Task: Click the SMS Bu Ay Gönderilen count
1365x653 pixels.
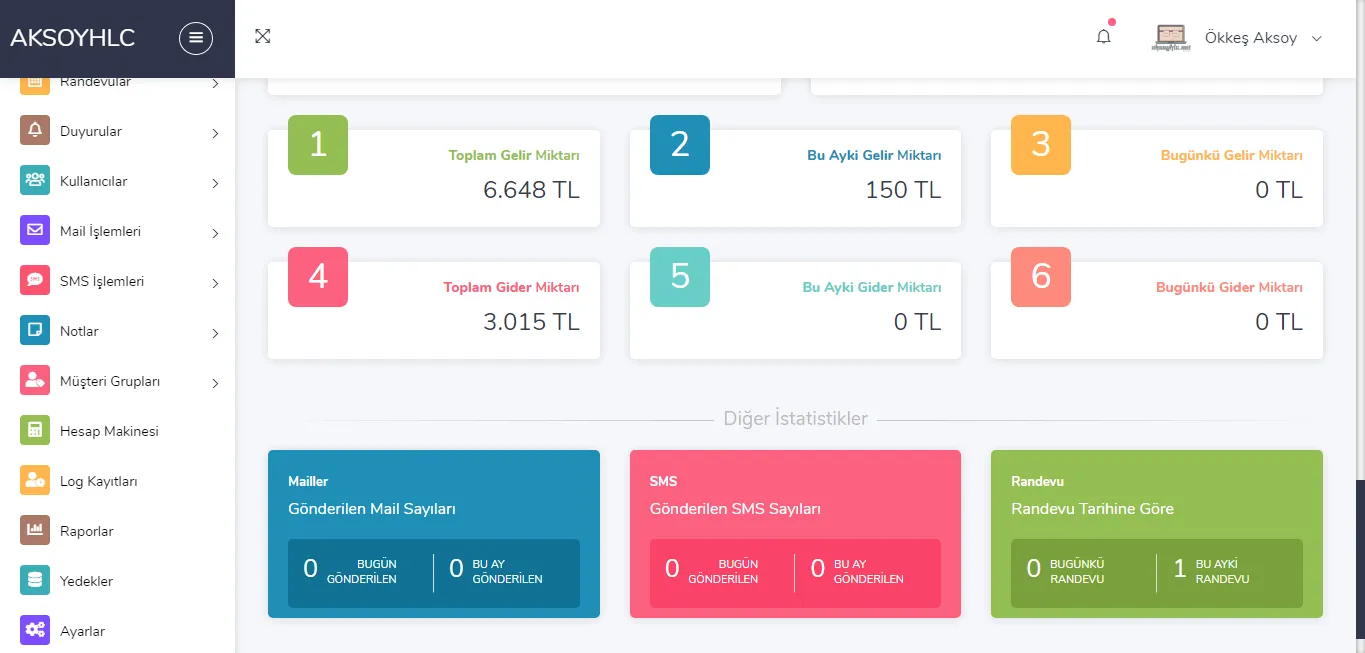Action: click(x=818, y=569)
